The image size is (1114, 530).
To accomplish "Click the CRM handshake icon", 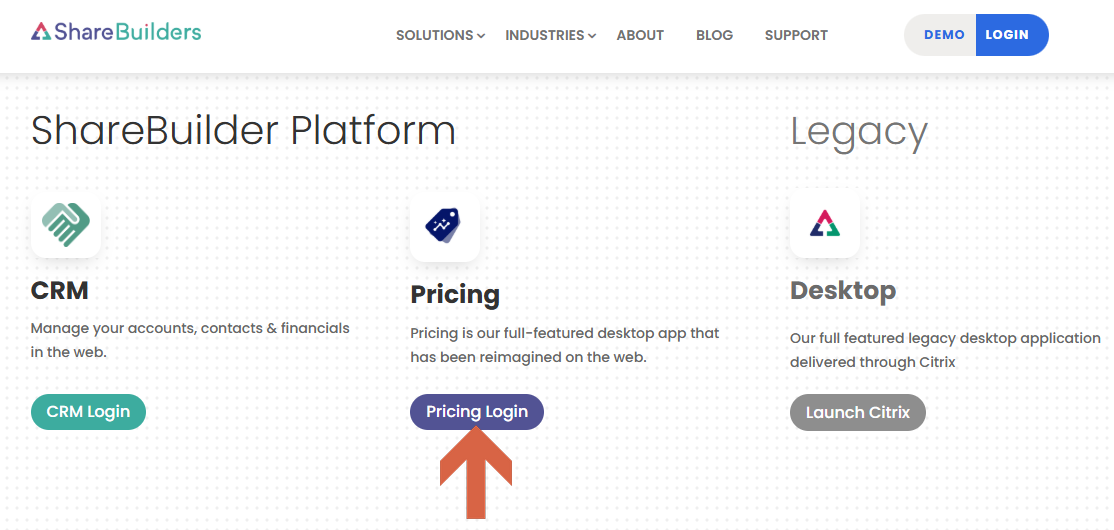I will [66, 224].
